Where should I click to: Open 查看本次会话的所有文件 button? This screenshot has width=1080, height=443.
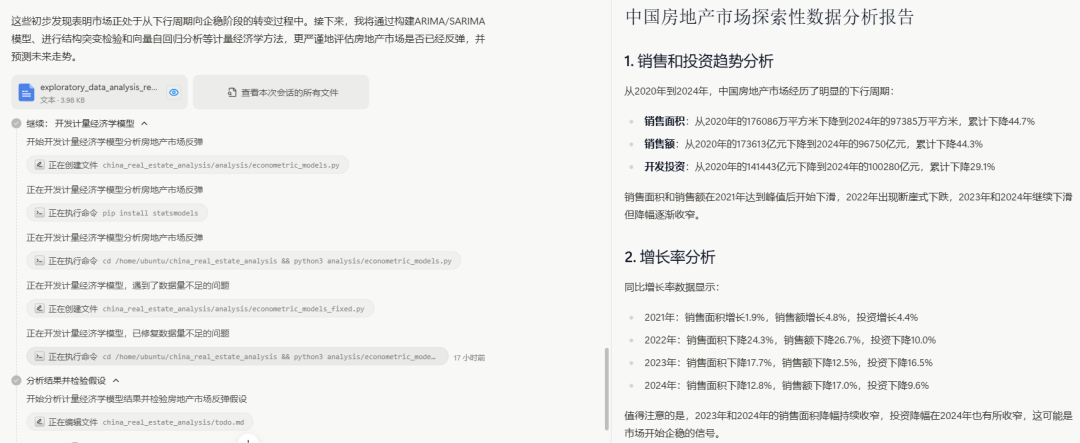281,92
